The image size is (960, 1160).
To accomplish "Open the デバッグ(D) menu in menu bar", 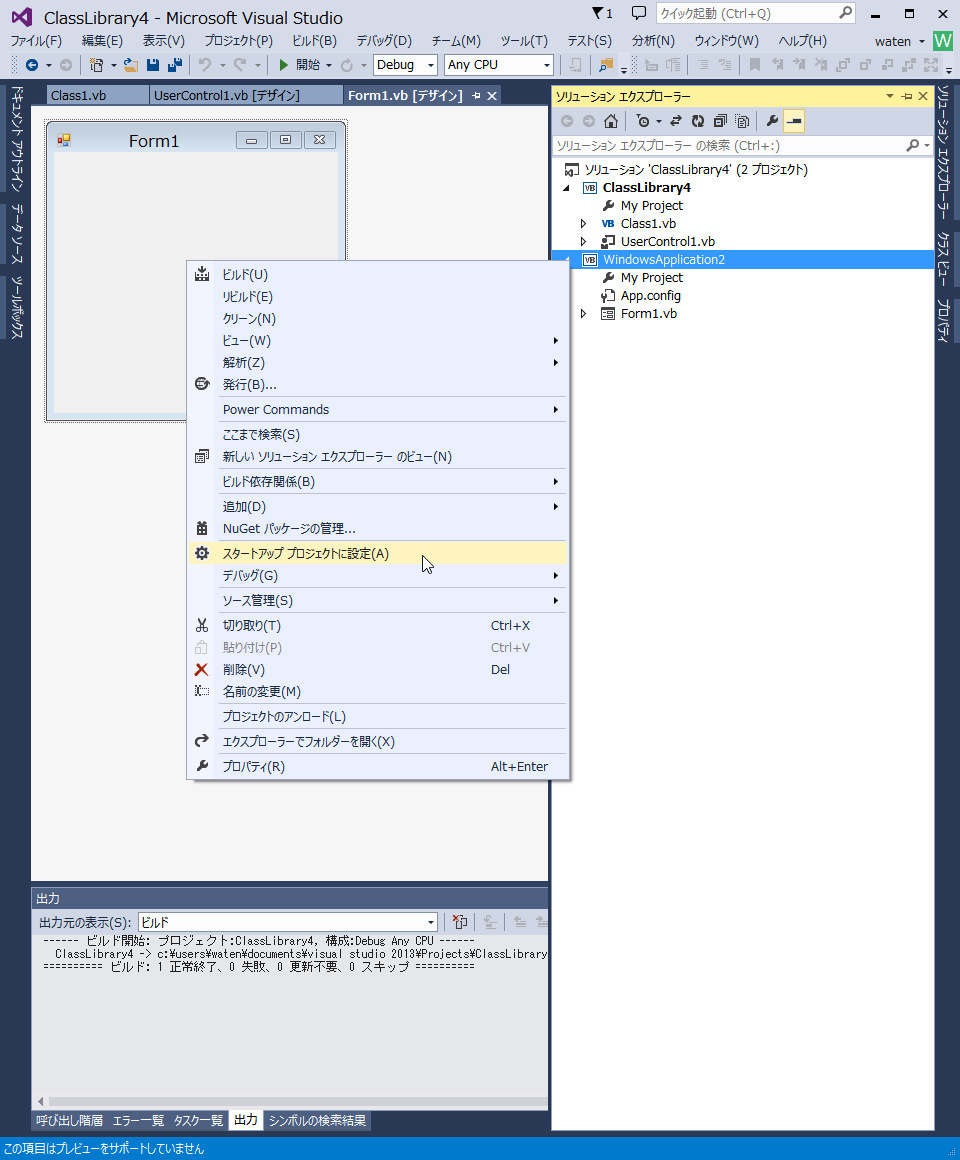I will click(384, 41).
